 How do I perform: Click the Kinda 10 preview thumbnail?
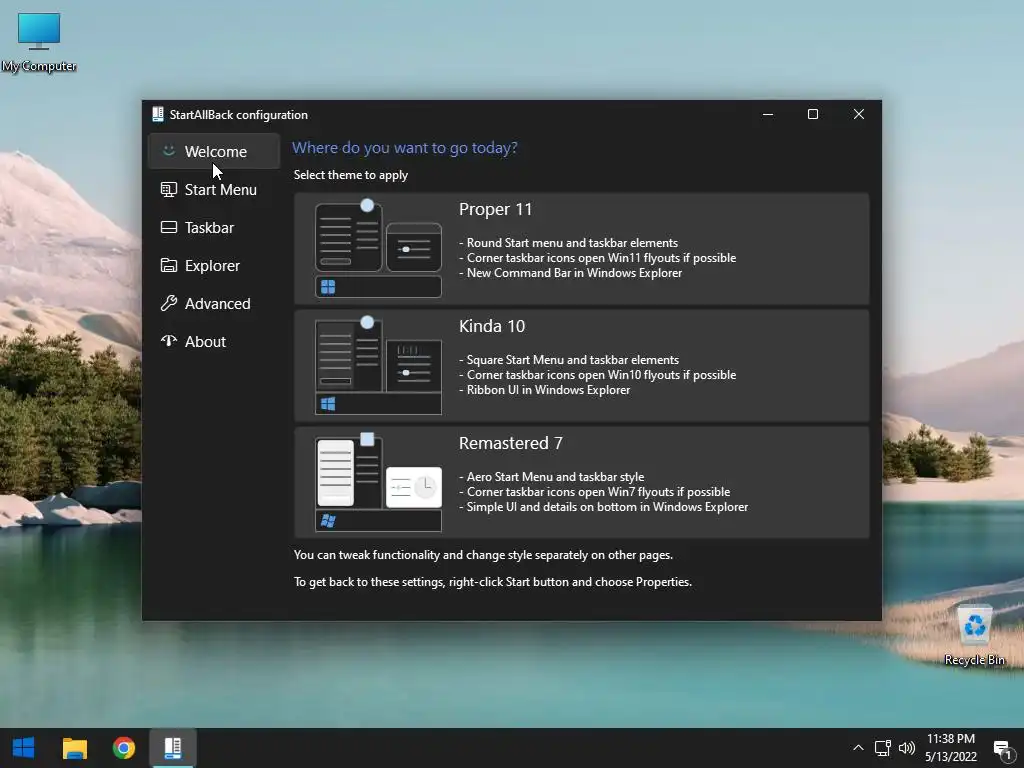pos(378,366)
